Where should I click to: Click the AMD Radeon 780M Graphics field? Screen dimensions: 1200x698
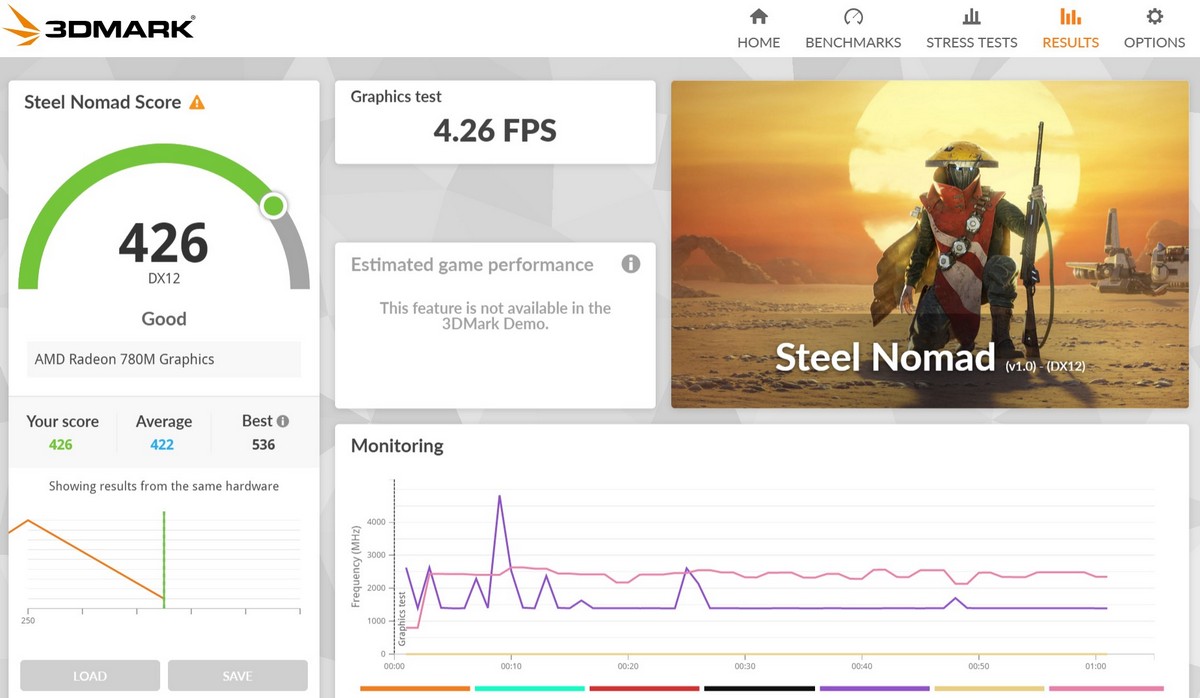tap(164, 359)
